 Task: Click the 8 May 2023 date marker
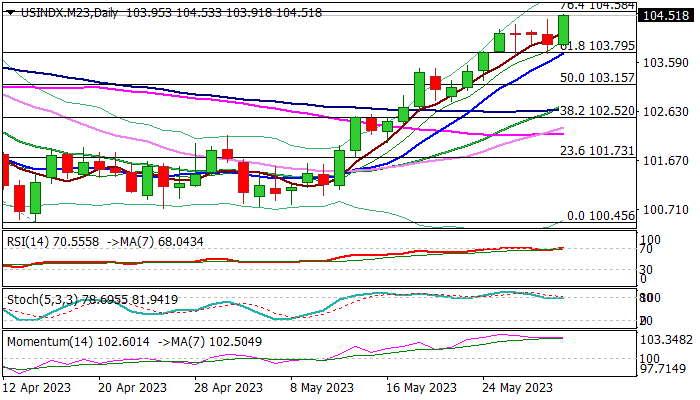pos(322,388)
